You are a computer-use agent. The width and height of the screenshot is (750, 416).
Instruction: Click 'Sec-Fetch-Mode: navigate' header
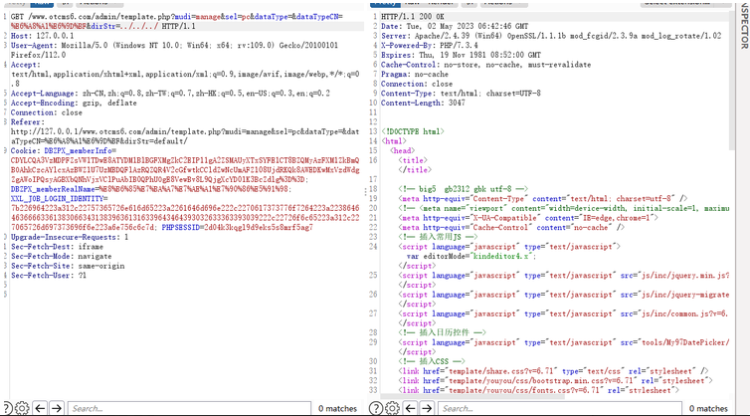(x=61, y=256)
